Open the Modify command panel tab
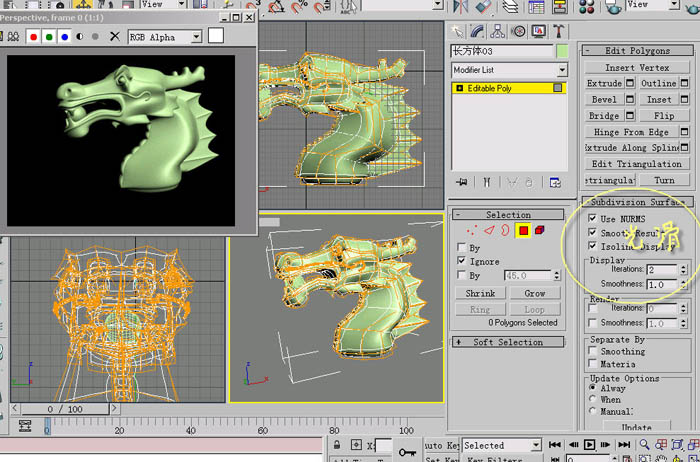The width and height of the screenshot is (700, 462). 477,31
